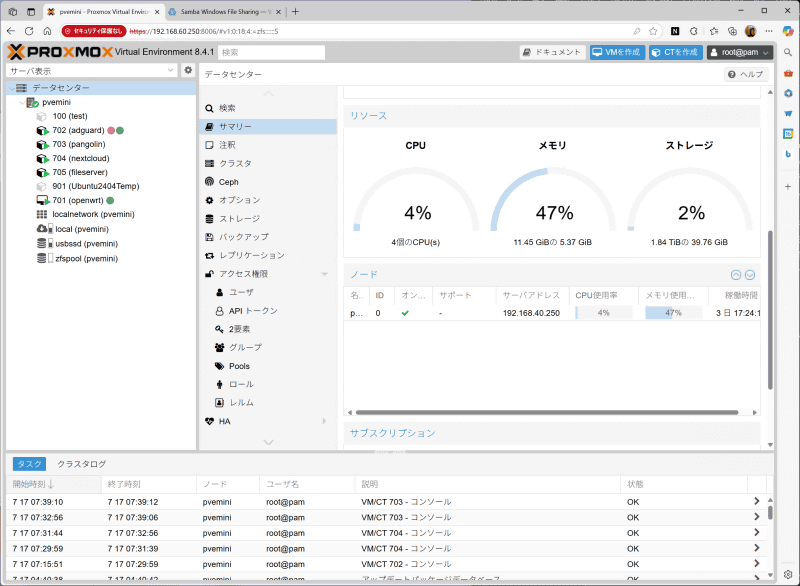Open zfspool (pvemini) storage icon
This screenshot has width=800, height=586.
pos(44,259)
